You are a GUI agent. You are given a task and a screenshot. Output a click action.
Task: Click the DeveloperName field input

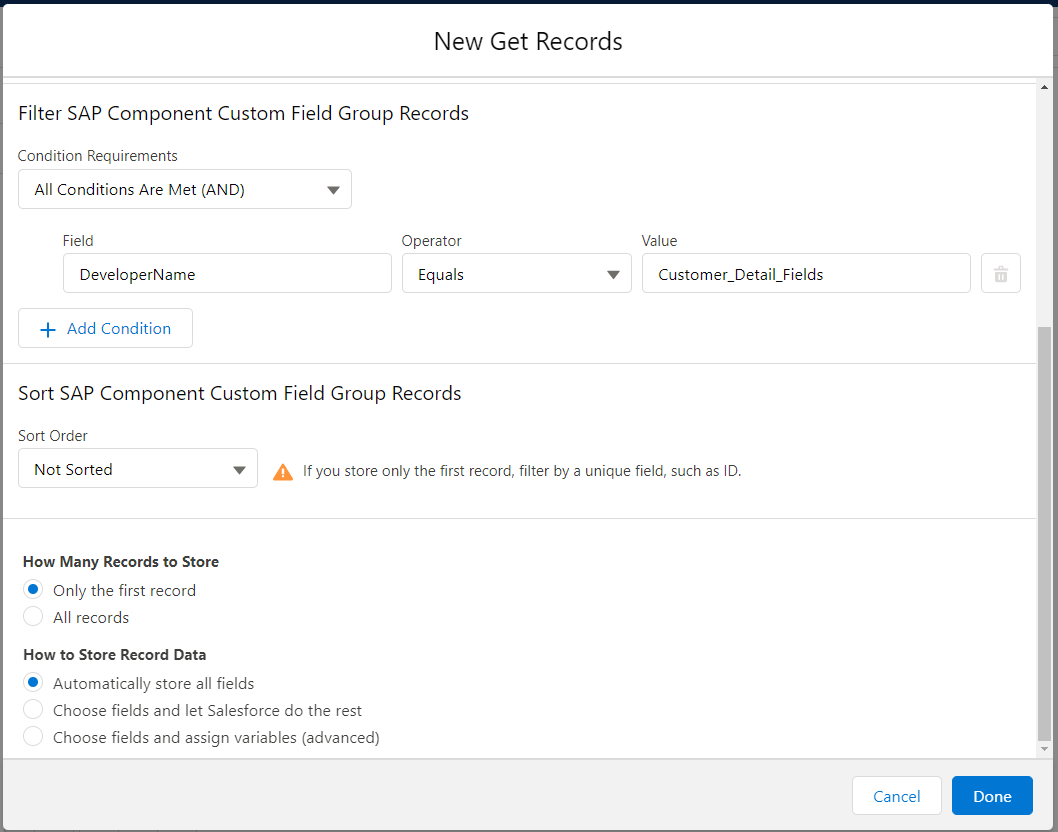point(227,274)
